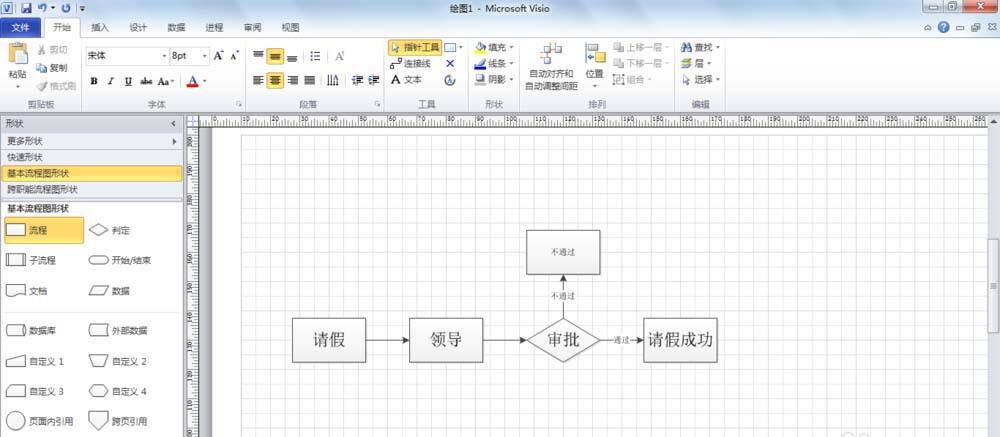Select the text block rotate tool
The image size is (1000, 437).
pos(450,80)
